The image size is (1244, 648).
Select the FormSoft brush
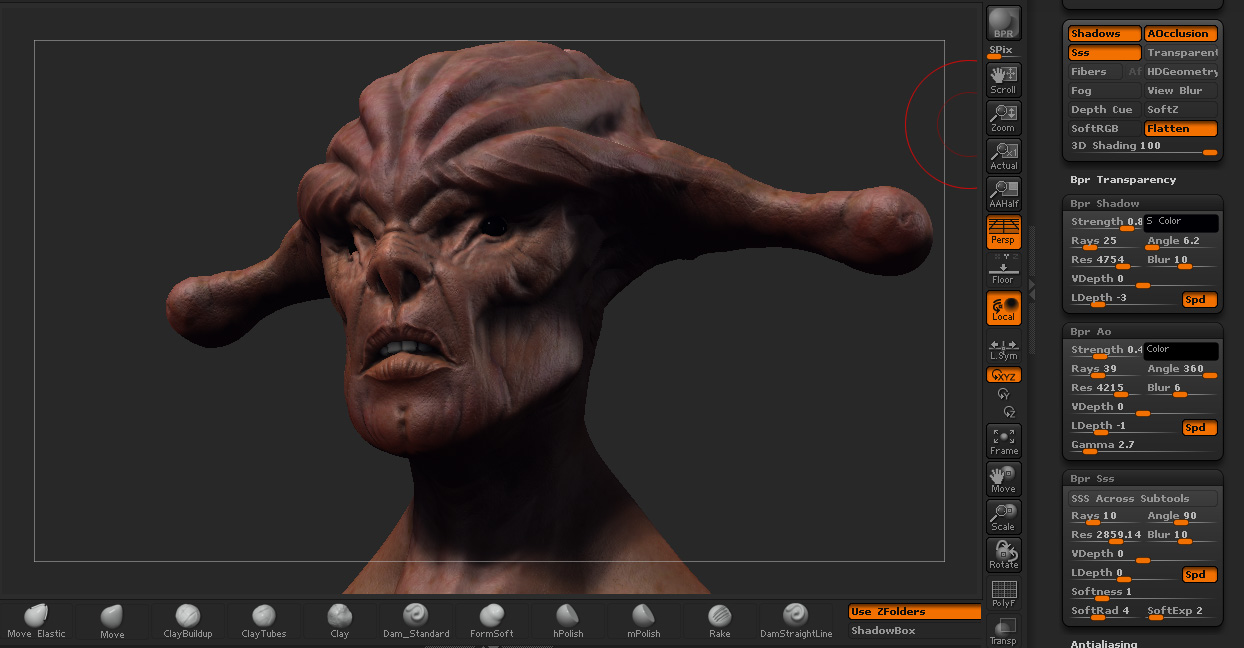[492, 621]
